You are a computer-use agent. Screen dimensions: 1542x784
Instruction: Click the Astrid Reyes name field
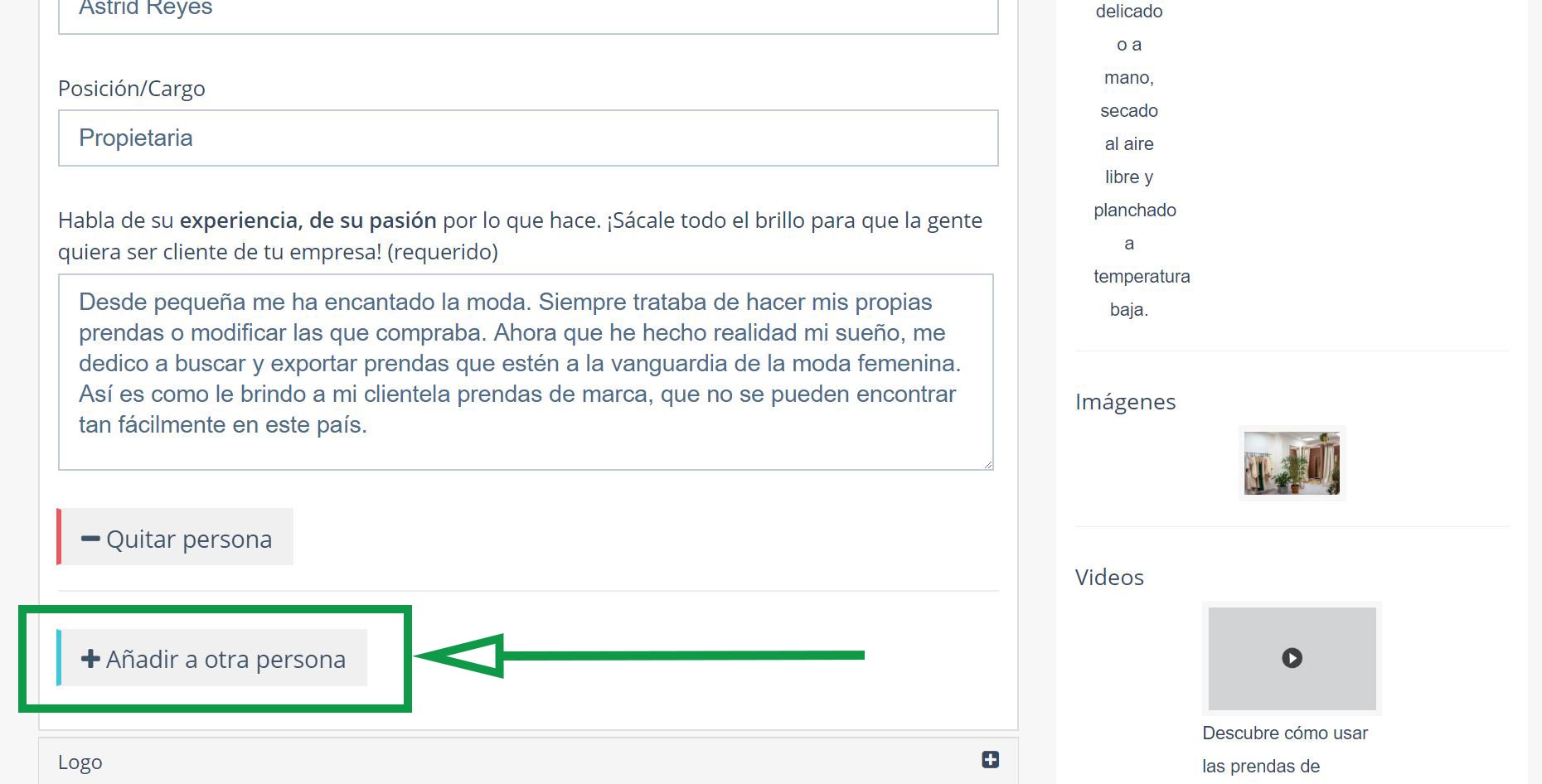(528, 15)
